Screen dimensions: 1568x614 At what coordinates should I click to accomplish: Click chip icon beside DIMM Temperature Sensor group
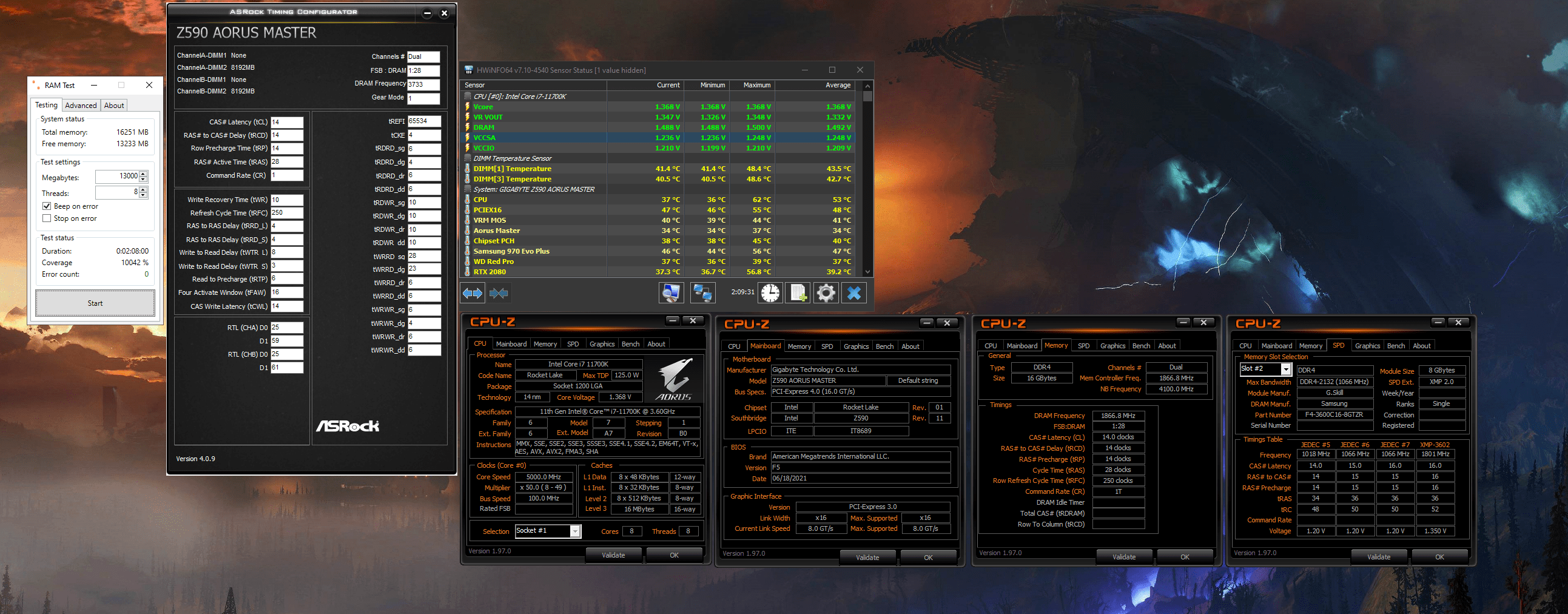[468, 158]
